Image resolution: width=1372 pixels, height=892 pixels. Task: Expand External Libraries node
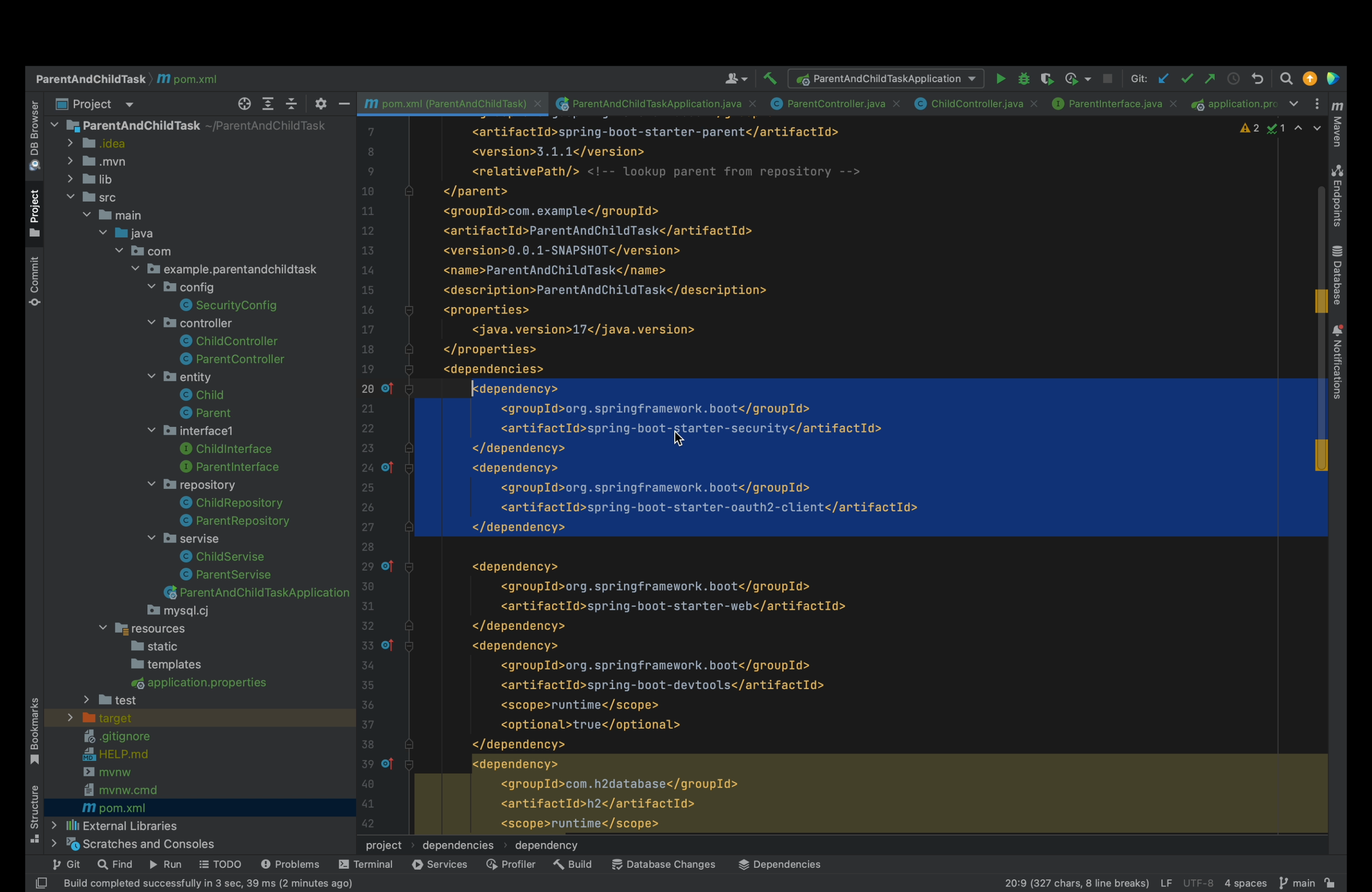pos(54,825)
